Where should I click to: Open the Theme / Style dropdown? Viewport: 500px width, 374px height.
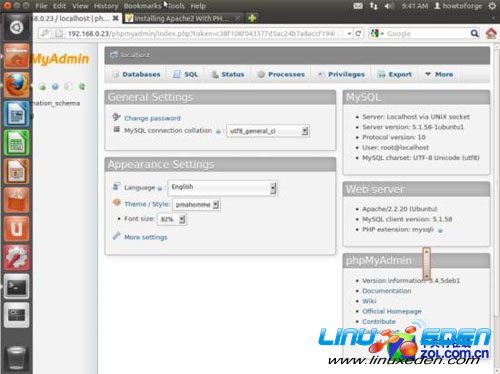click(196, 204)
